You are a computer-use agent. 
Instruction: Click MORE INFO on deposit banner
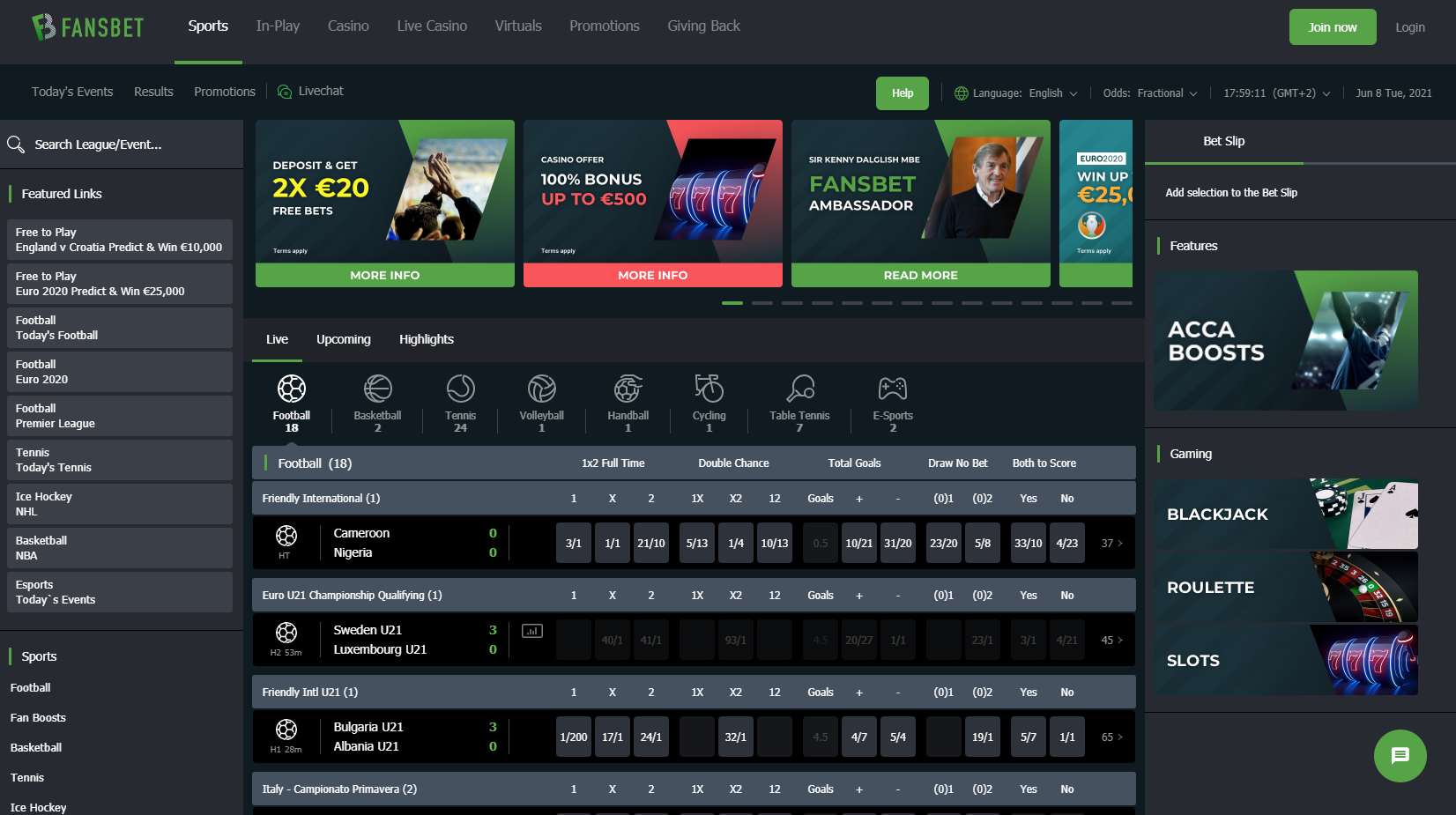coord(385,275)
